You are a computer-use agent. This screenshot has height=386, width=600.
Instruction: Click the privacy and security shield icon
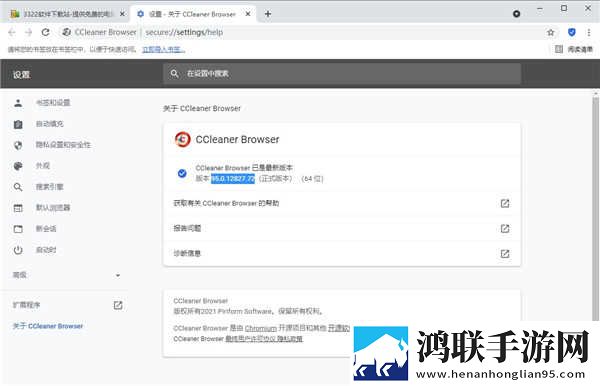(x=18, y=145)
